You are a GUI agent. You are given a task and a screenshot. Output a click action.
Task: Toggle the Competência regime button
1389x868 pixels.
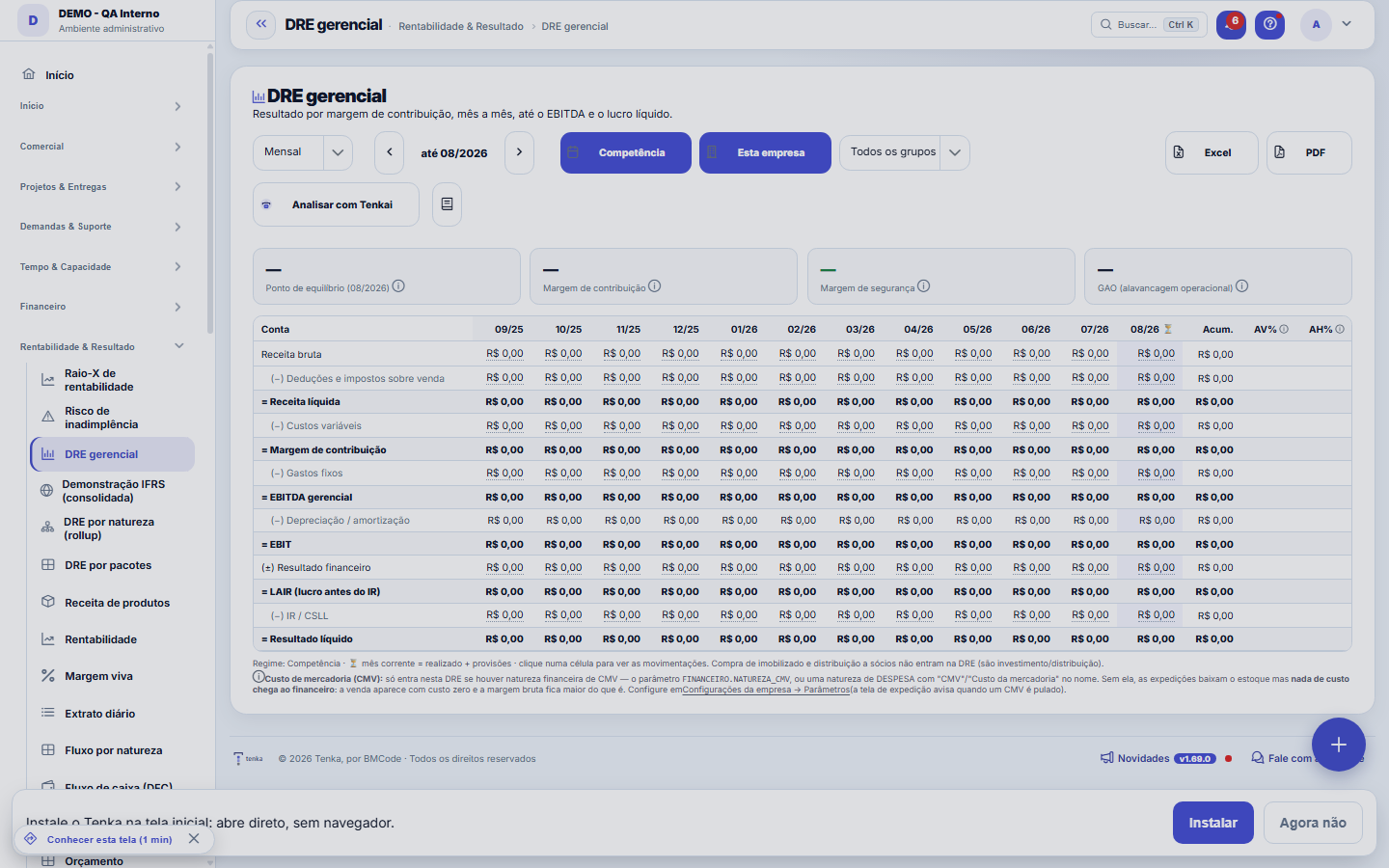coord(626,152)
